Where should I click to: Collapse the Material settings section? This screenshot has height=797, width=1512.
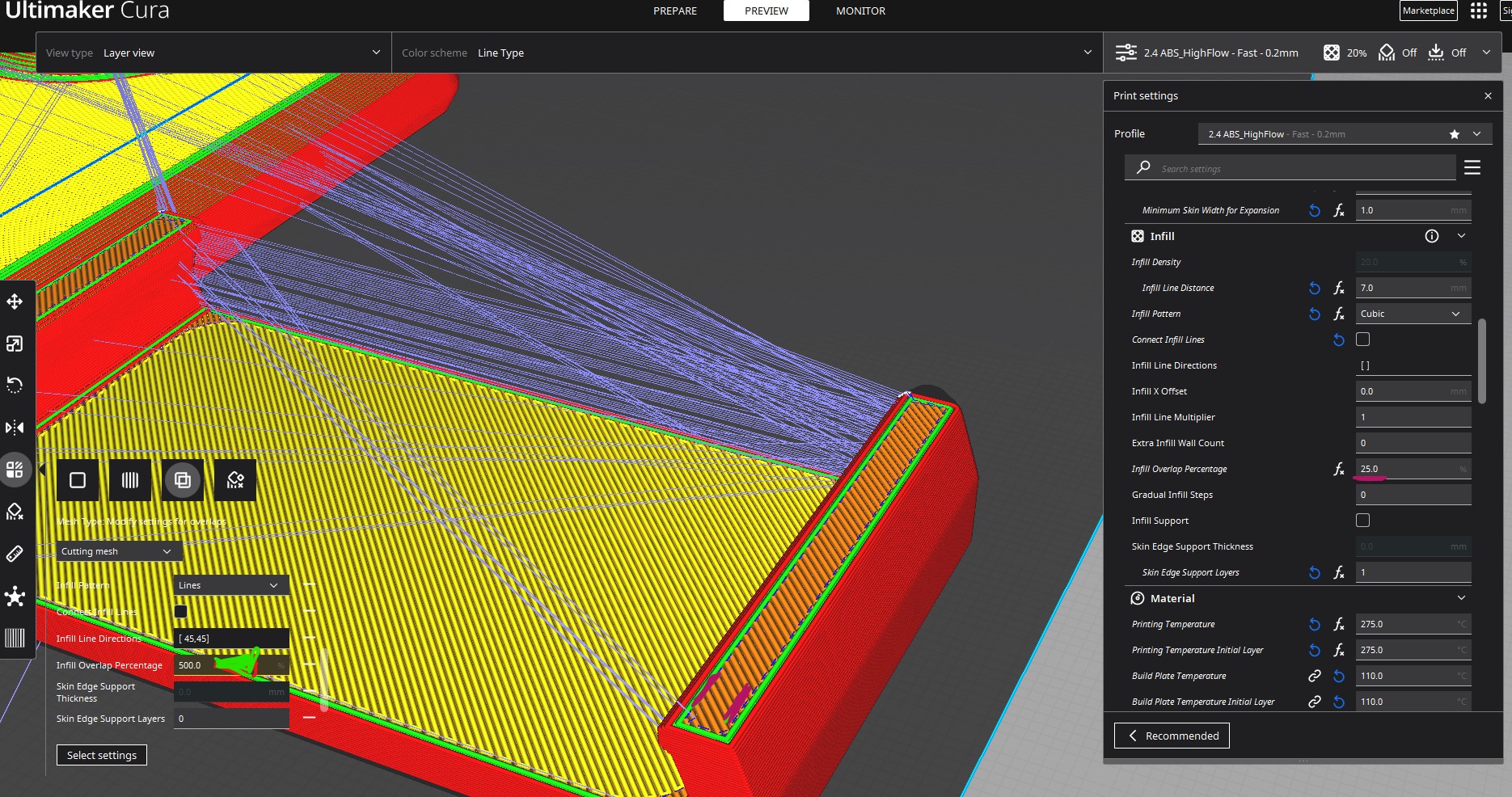point(1460,598)
